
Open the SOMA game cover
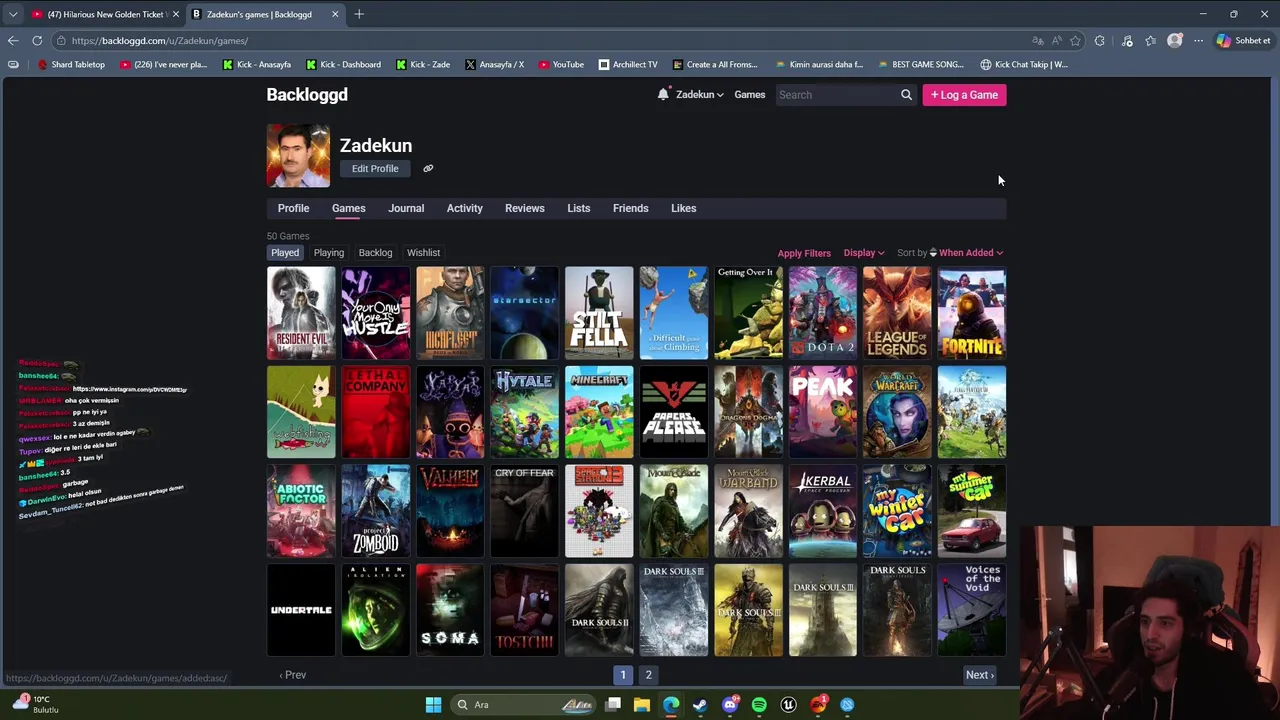(x=450, y=610)
